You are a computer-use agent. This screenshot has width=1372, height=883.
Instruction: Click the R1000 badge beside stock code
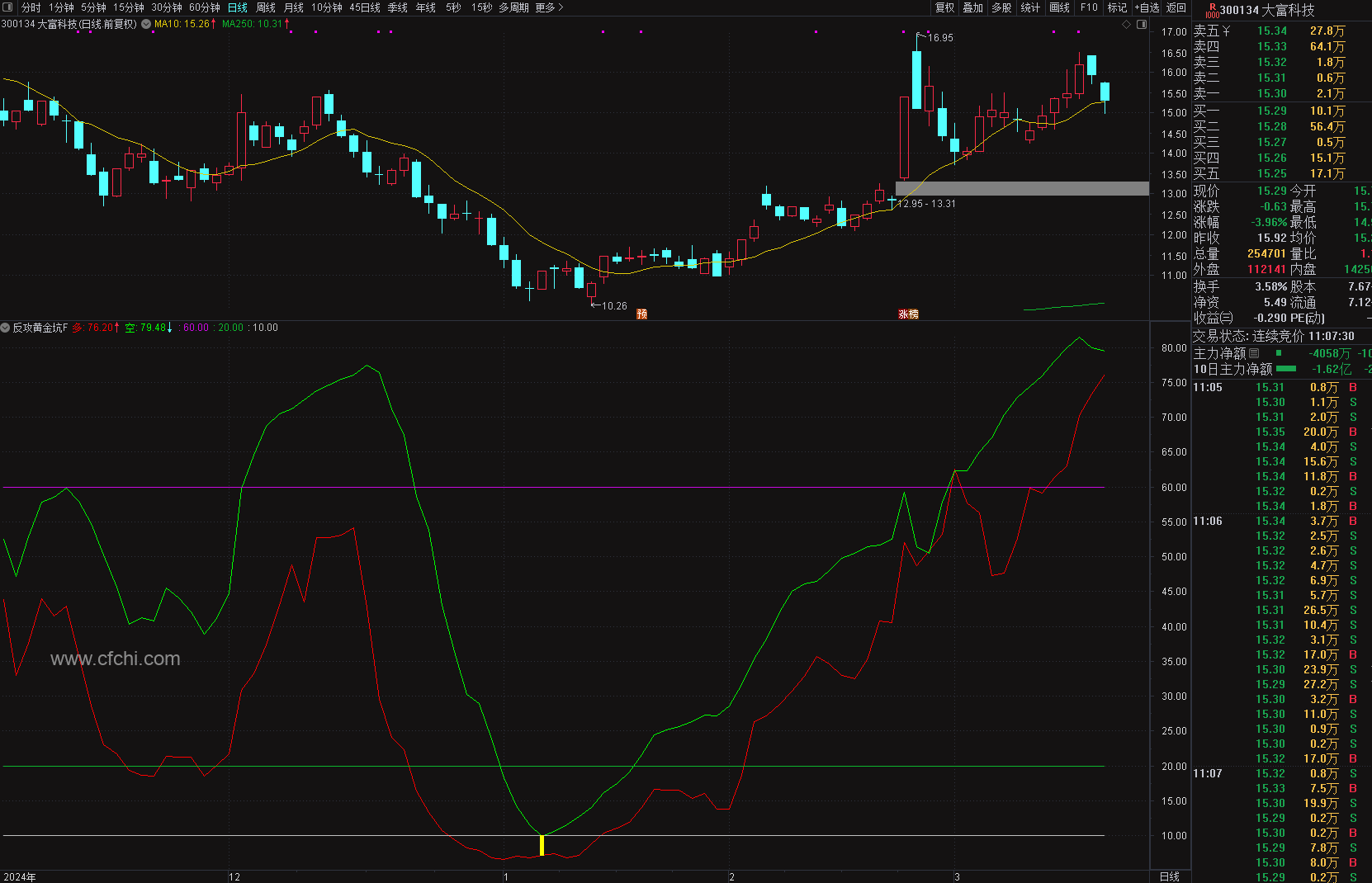pos(1212,10)
